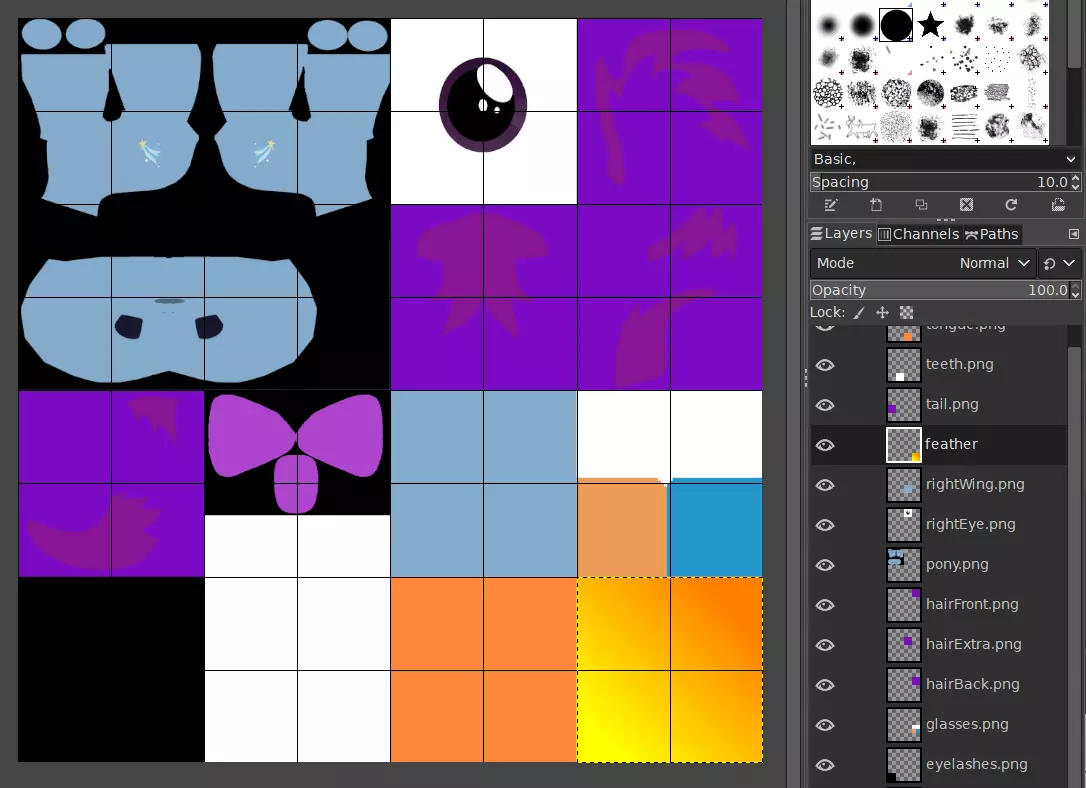Hide the teeth.png layer
The height and width of the screenshot is (788, 1086).
[825, 365]
